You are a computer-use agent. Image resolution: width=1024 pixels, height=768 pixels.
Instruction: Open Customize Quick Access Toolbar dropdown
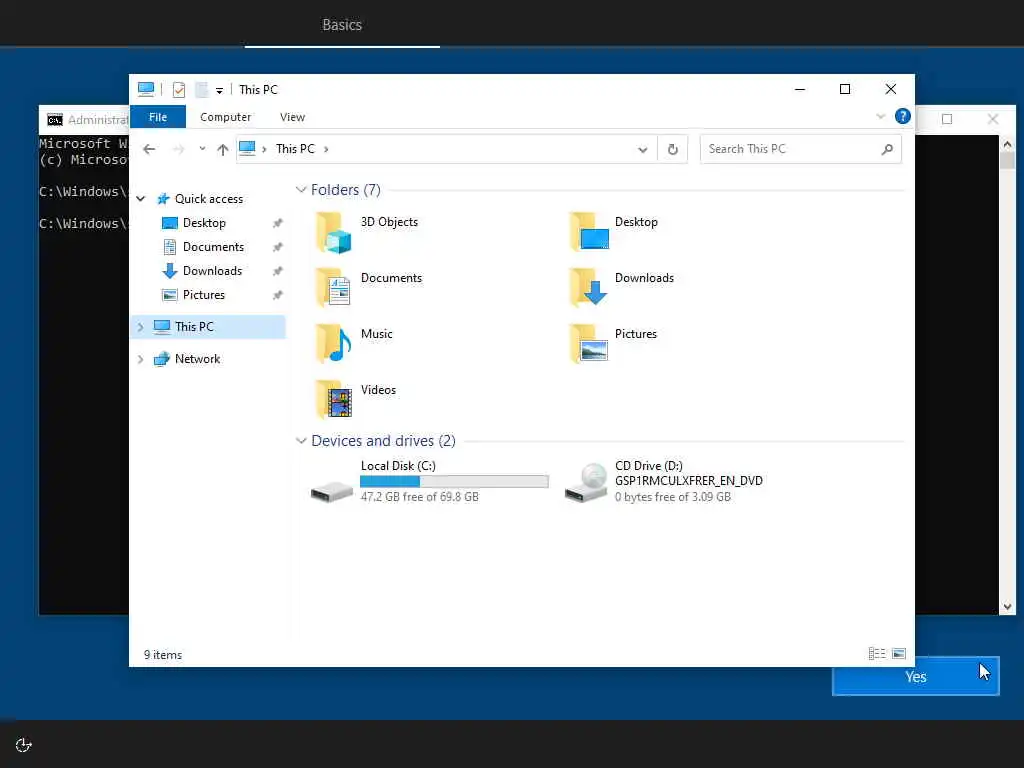pos(219,90)
